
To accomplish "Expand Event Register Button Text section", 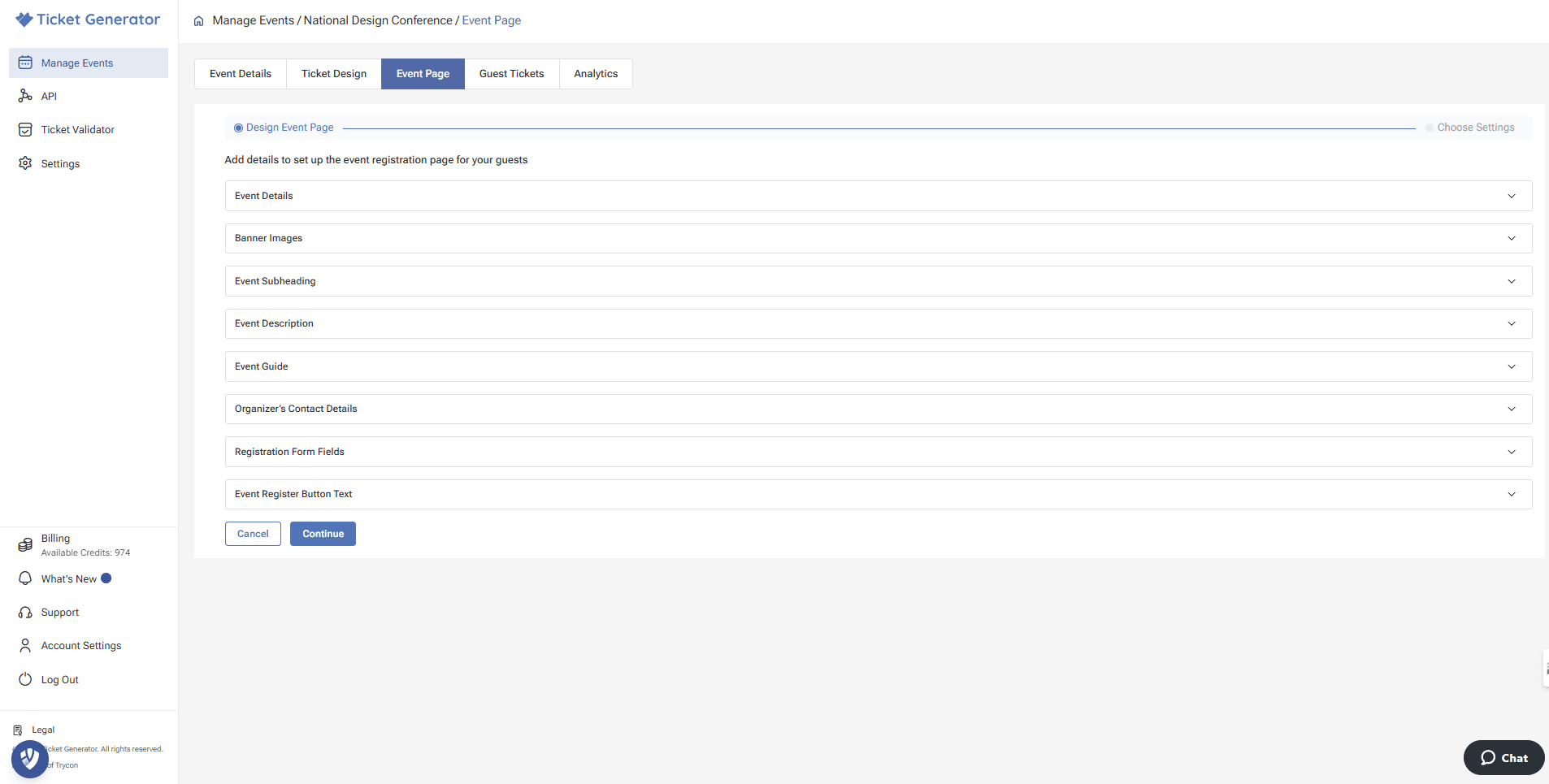I will tap(879, 495).
